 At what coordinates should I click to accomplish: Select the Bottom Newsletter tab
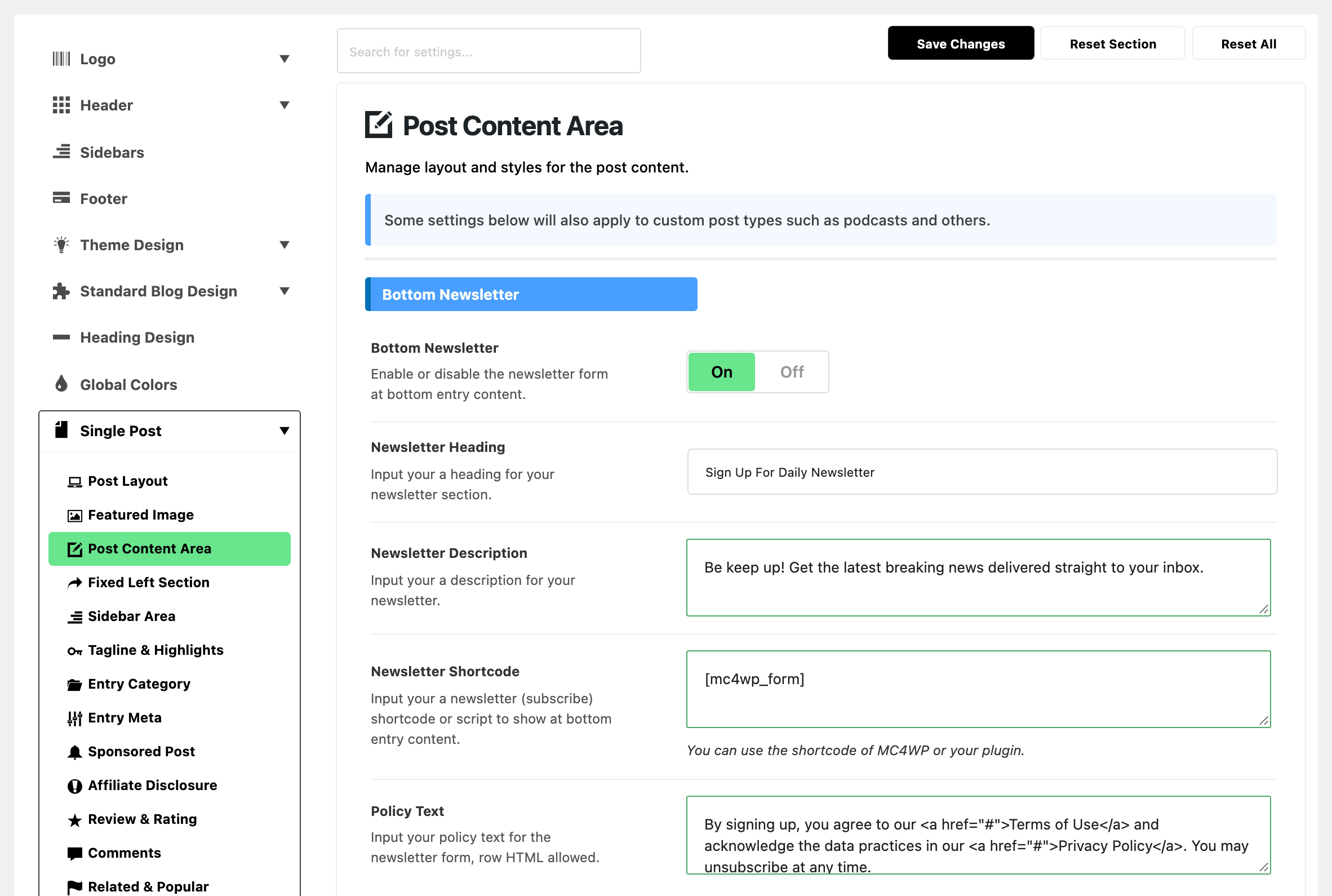coord(531,294)
